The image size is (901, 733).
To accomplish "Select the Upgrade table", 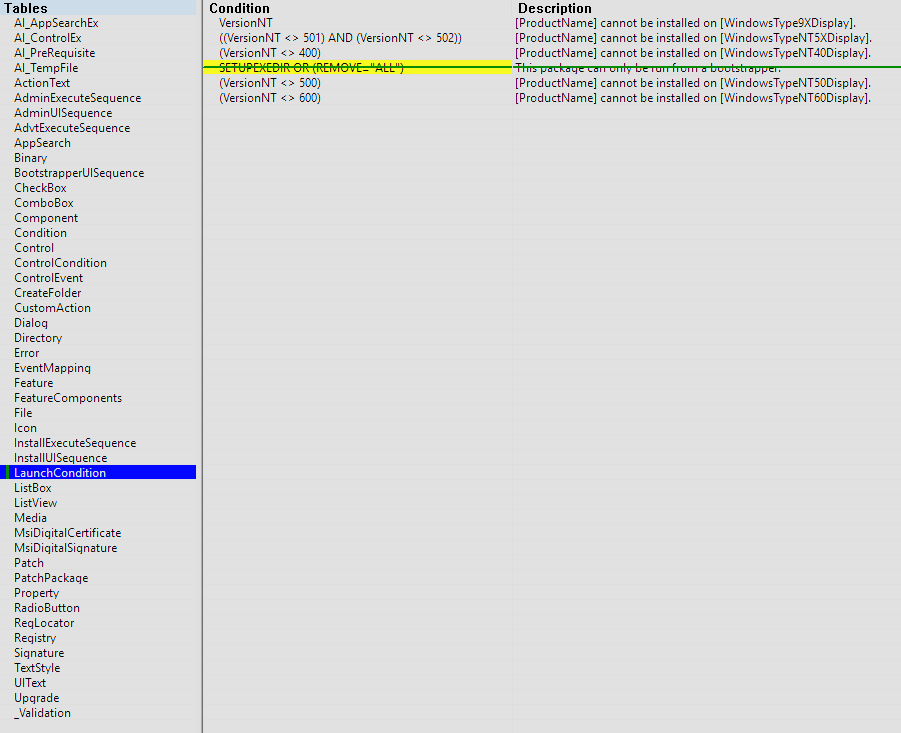I will 37,698.
